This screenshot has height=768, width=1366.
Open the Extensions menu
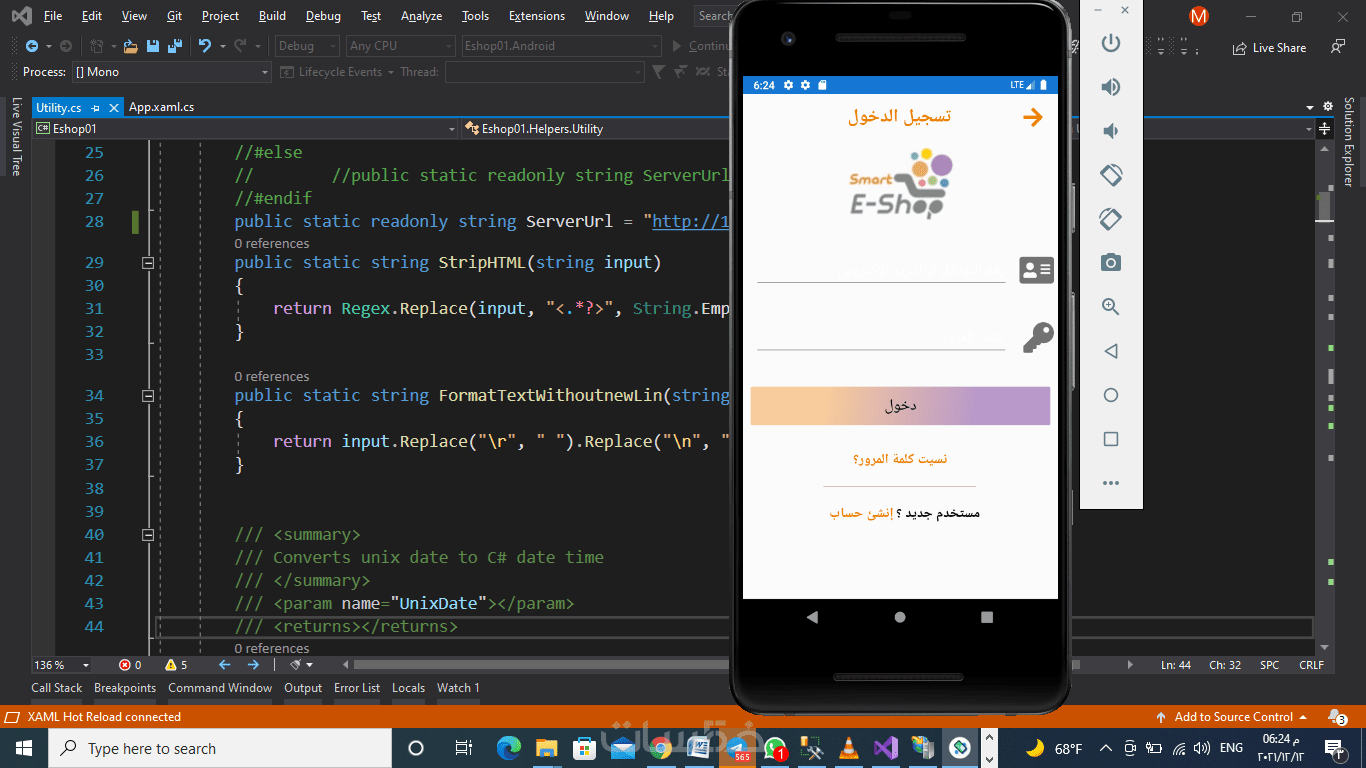(536, 16)
